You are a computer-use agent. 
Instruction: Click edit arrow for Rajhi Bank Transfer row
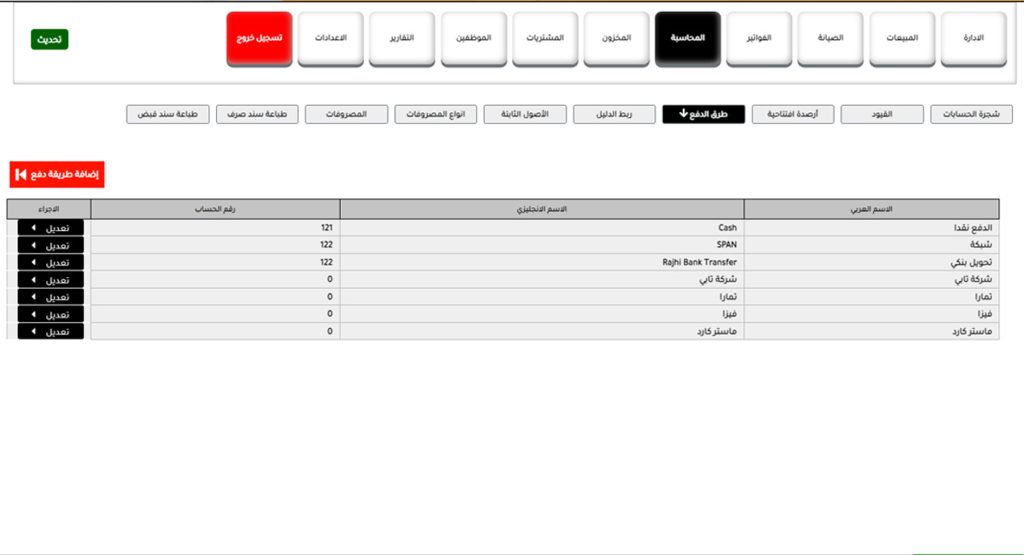(32, 262)
